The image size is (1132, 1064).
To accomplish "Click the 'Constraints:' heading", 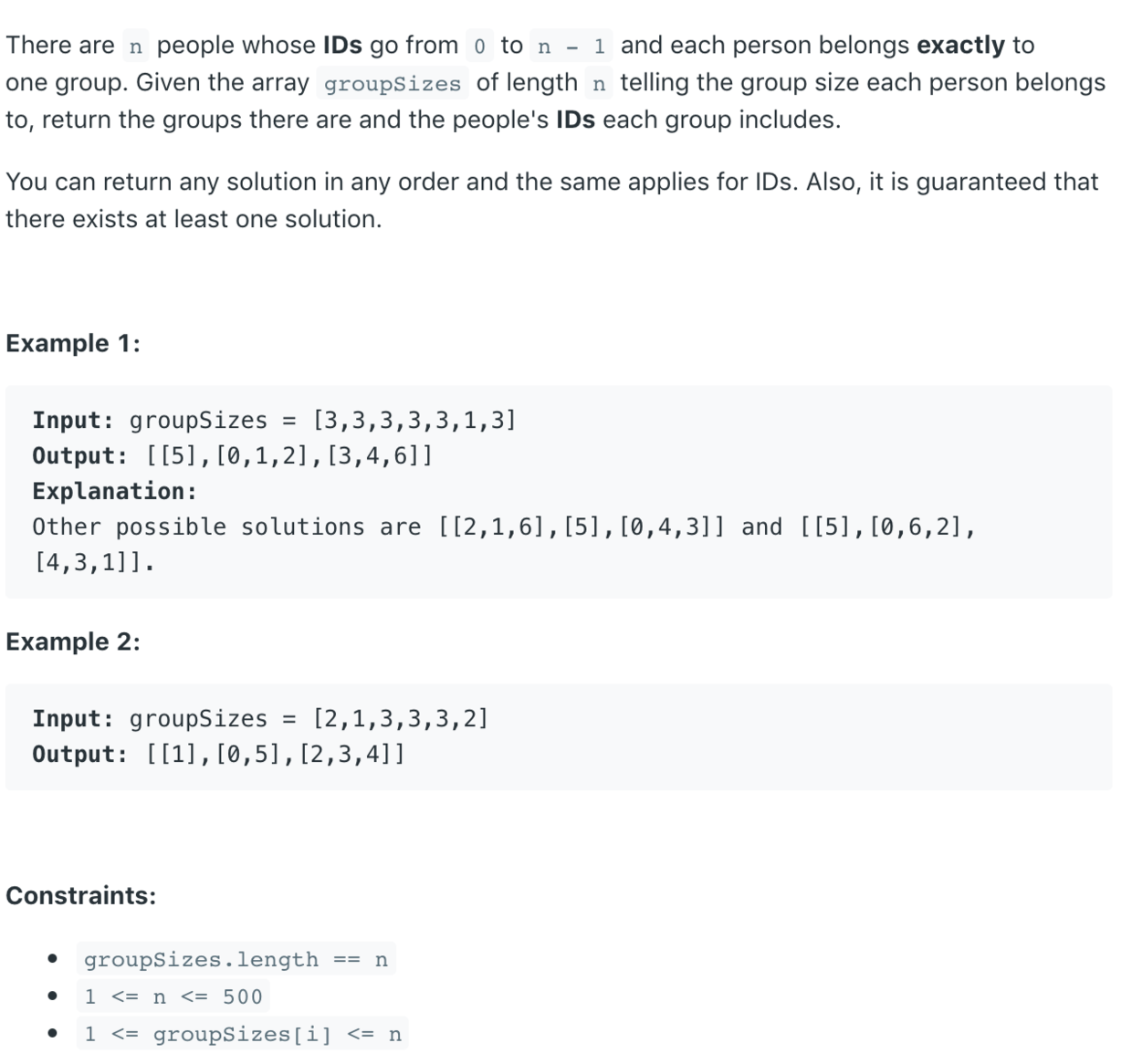I will pos(80,895).
